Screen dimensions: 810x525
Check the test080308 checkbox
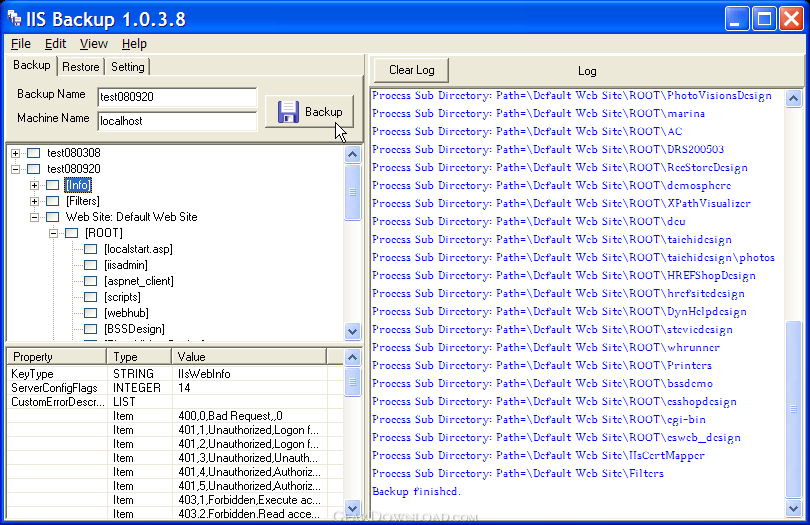point(34,153)
